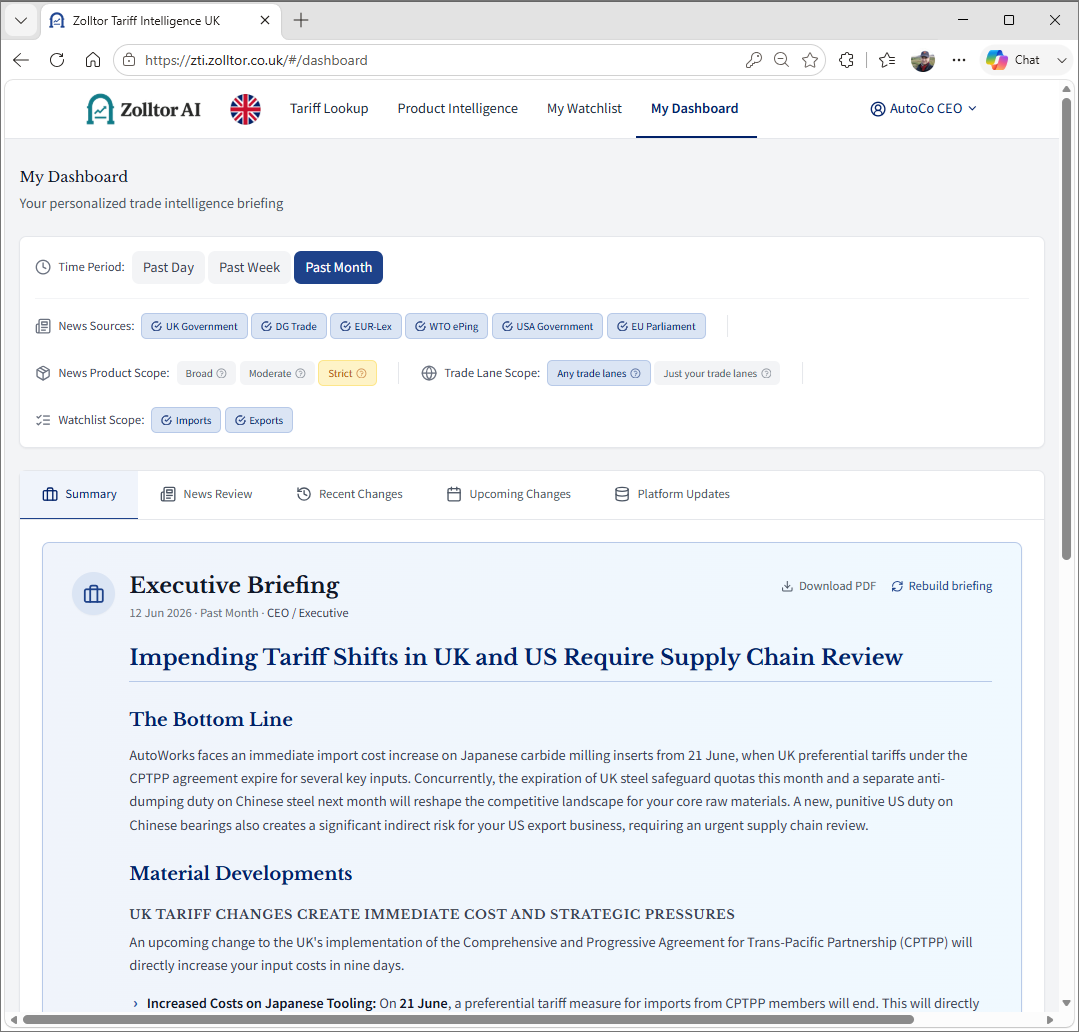The image size is (1079, 1032).
Task: Click the Just your trade lanes help icon
Action: [766, 374]
